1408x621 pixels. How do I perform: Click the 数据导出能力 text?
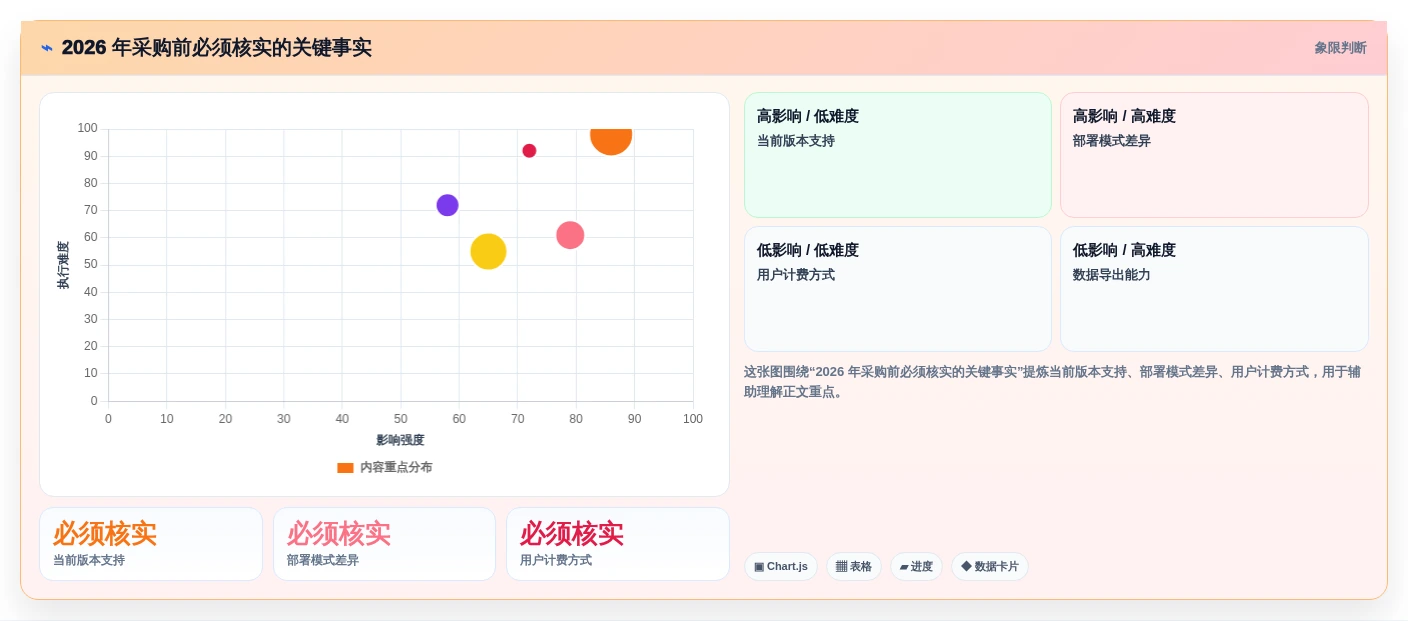tap(1112, 275)
